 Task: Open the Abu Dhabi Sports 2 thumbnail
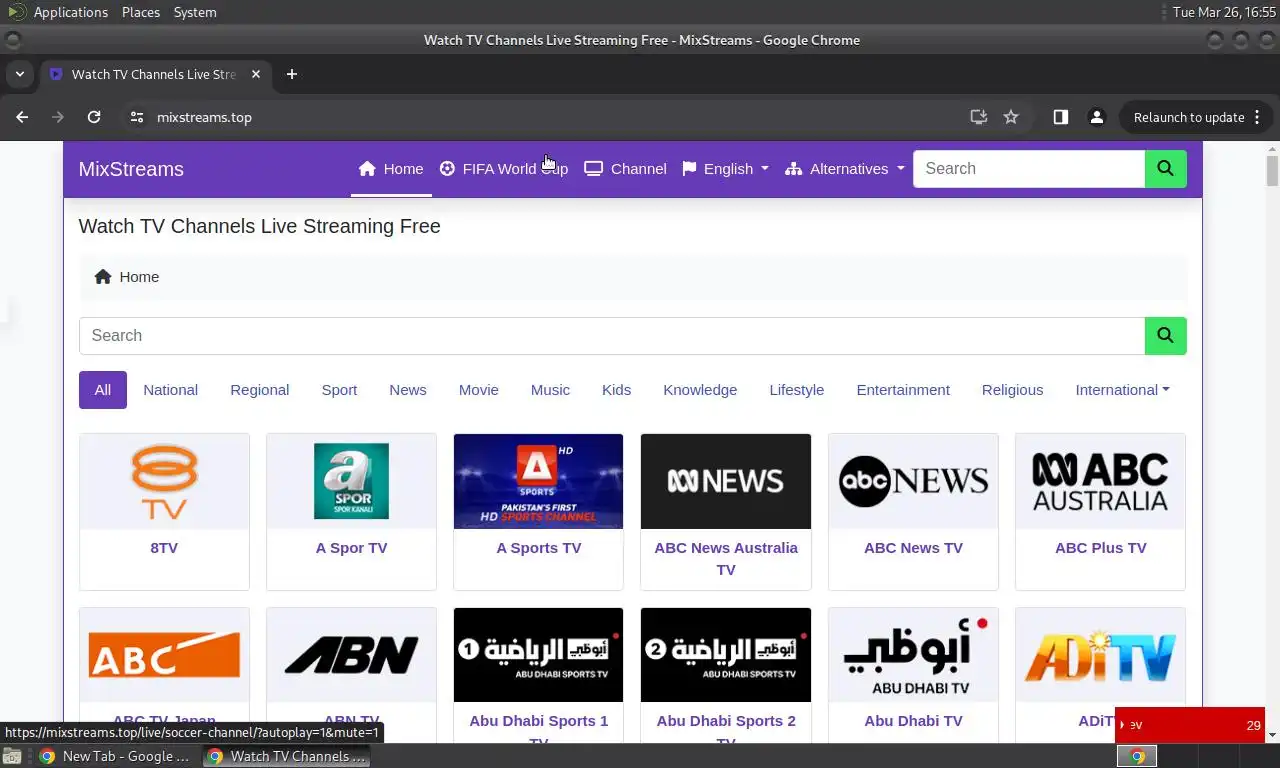[x=726, y=655]
